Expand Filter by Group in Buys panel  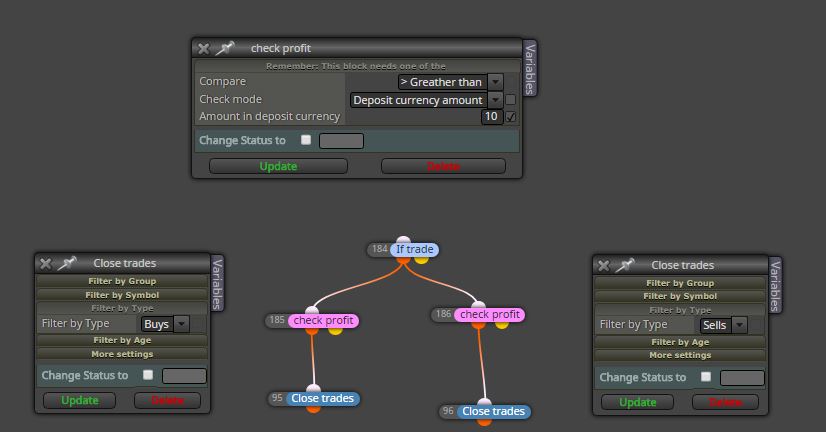(x=122, y=281)
